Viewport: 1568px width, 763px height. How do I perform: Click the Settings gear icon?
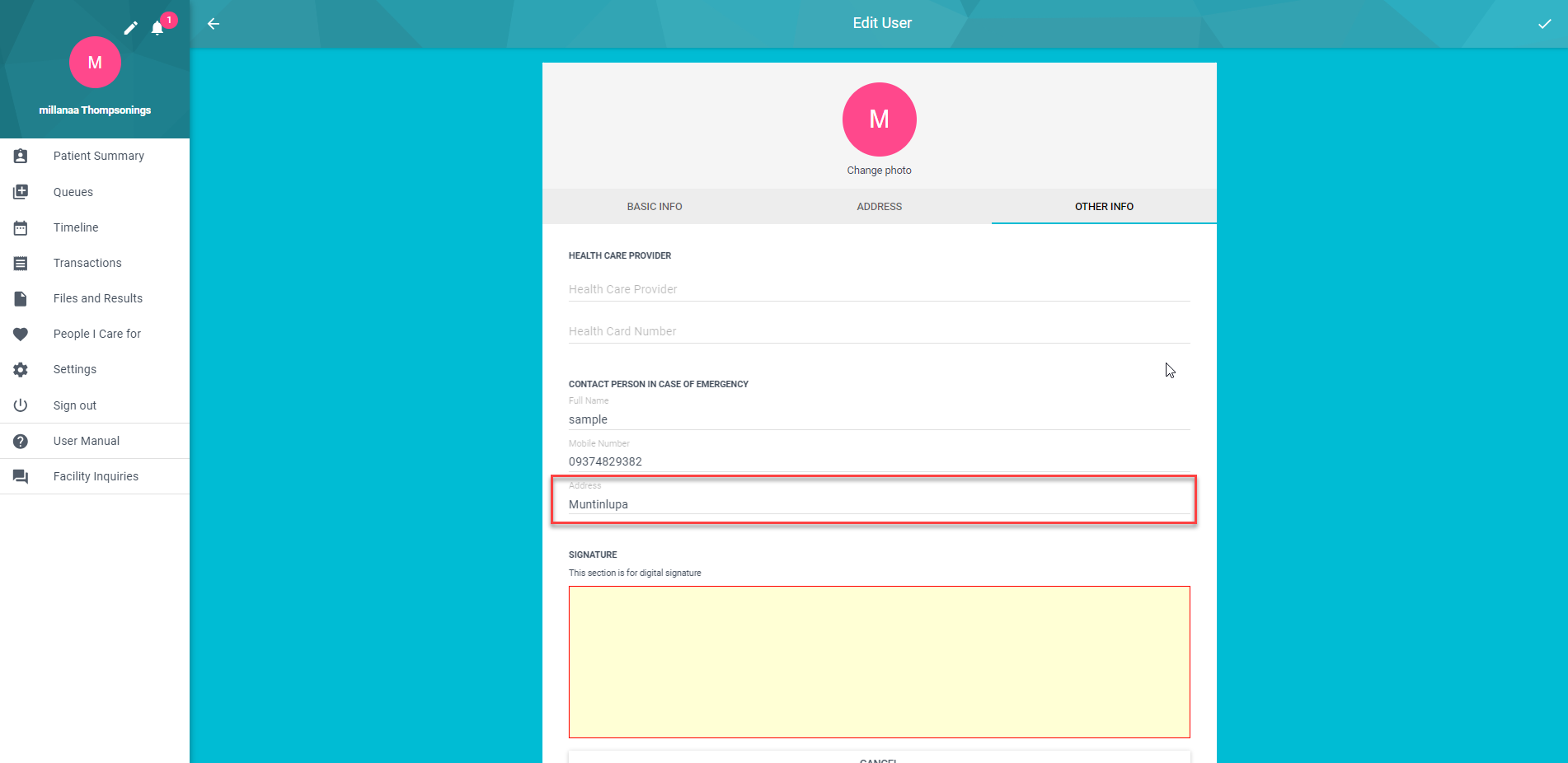(x=21, y=369)
